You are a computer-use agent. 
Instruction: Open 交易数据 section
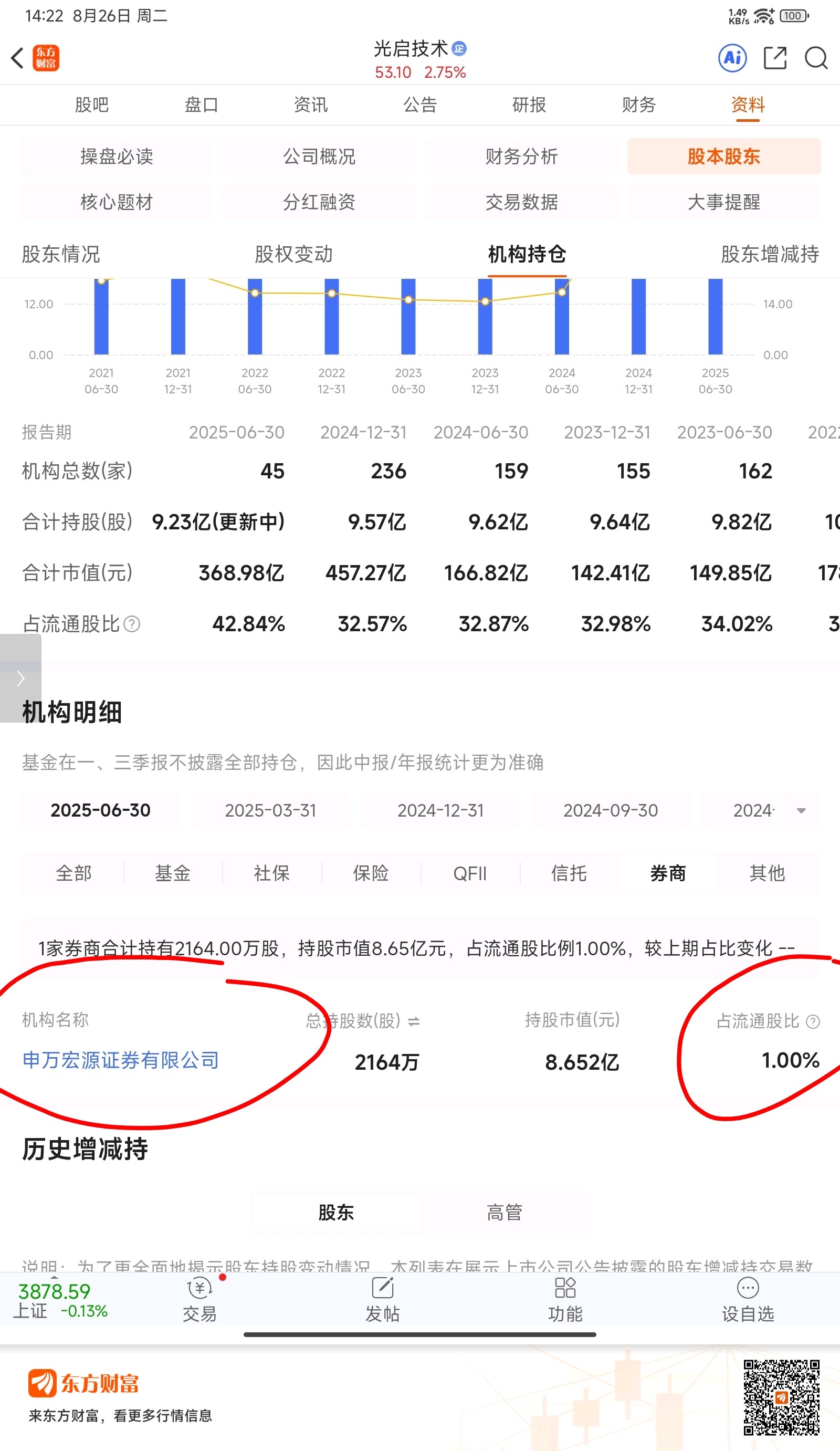coord(522,202)
